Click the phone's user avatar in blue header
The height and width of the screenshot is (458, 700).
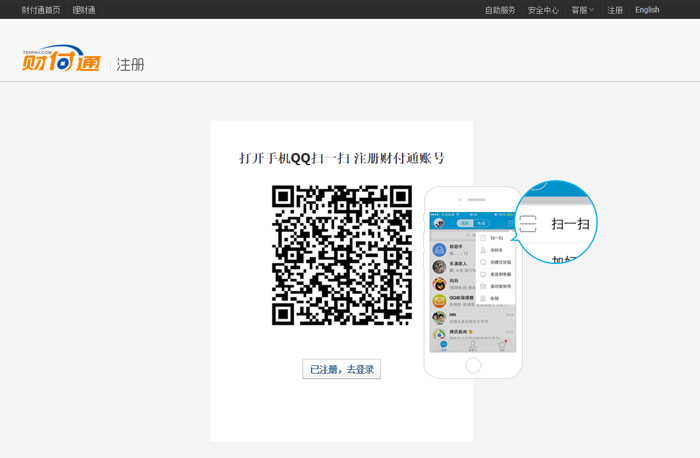(439, 223)
